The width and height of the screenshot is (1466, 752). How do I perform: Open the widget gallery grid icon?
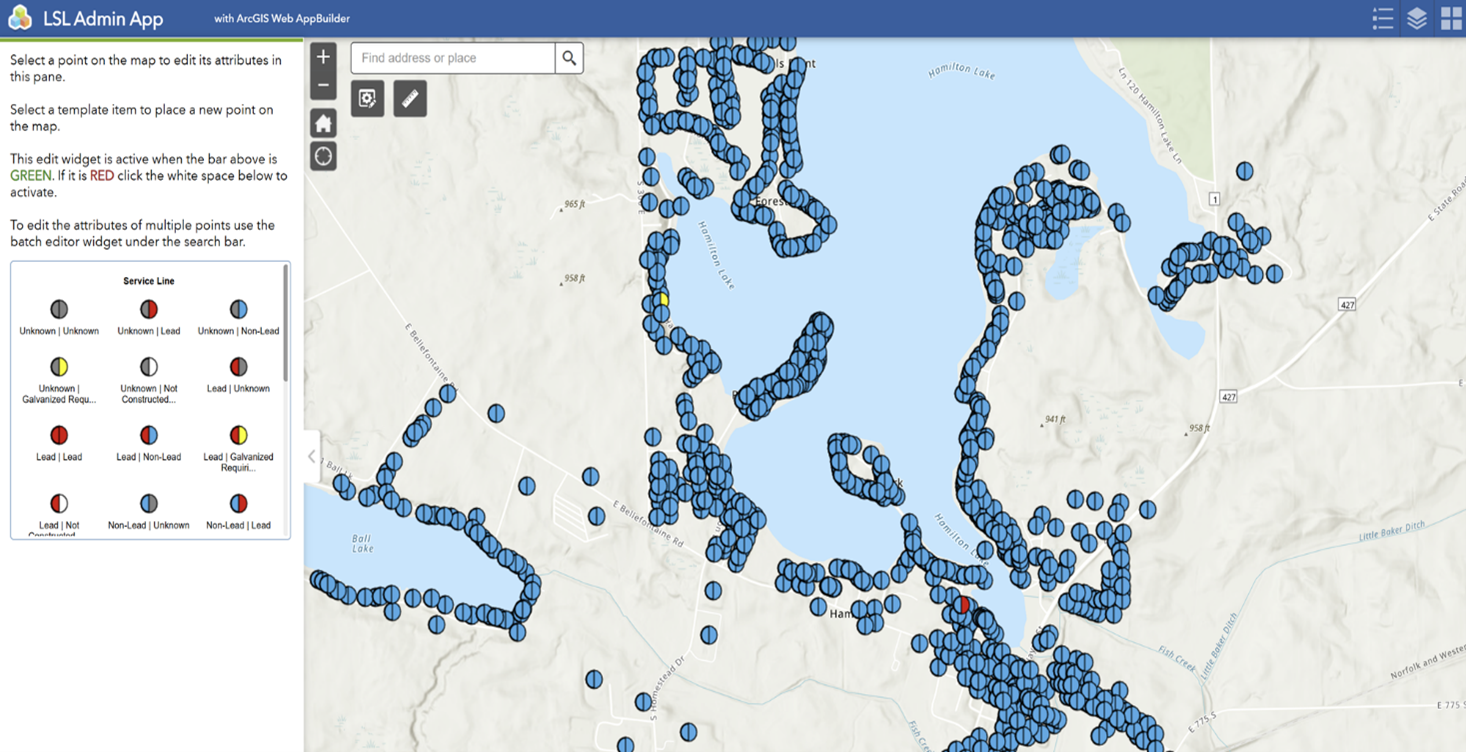(1451, 17)
